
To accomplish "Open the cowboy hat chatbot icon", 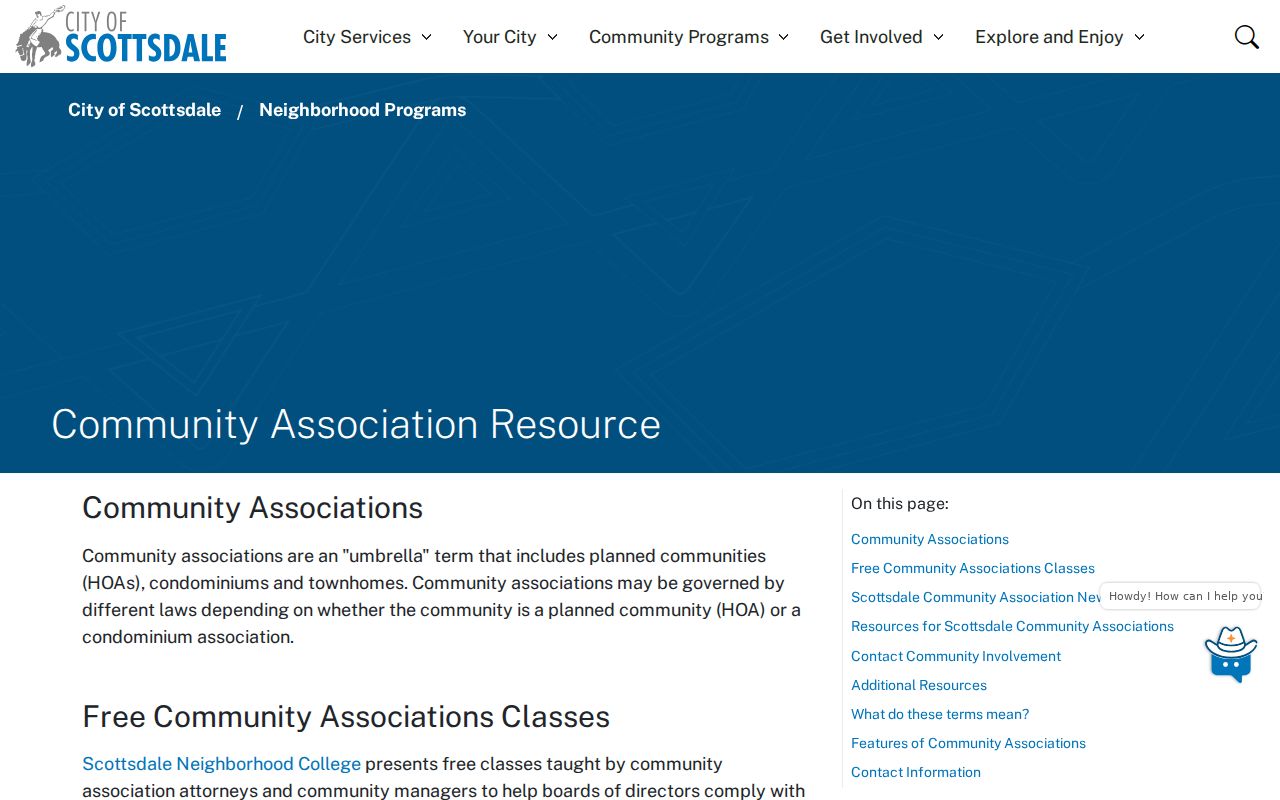I will [1230, 654].
